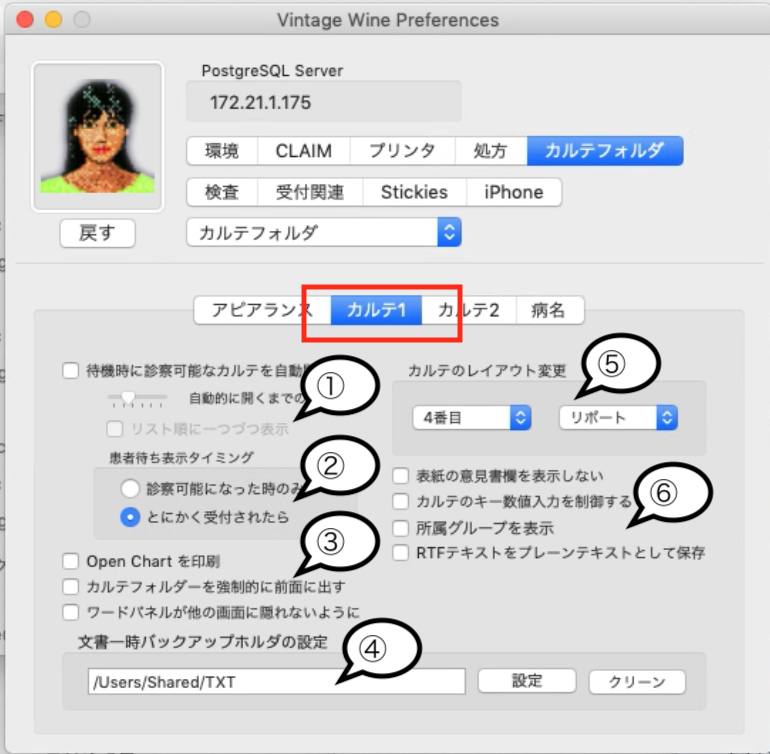Image resolution: width=770 pixels, height=754 pixels.
Task: Select the 診察可能になった時のみ radio button
Action: pos(129,489)
